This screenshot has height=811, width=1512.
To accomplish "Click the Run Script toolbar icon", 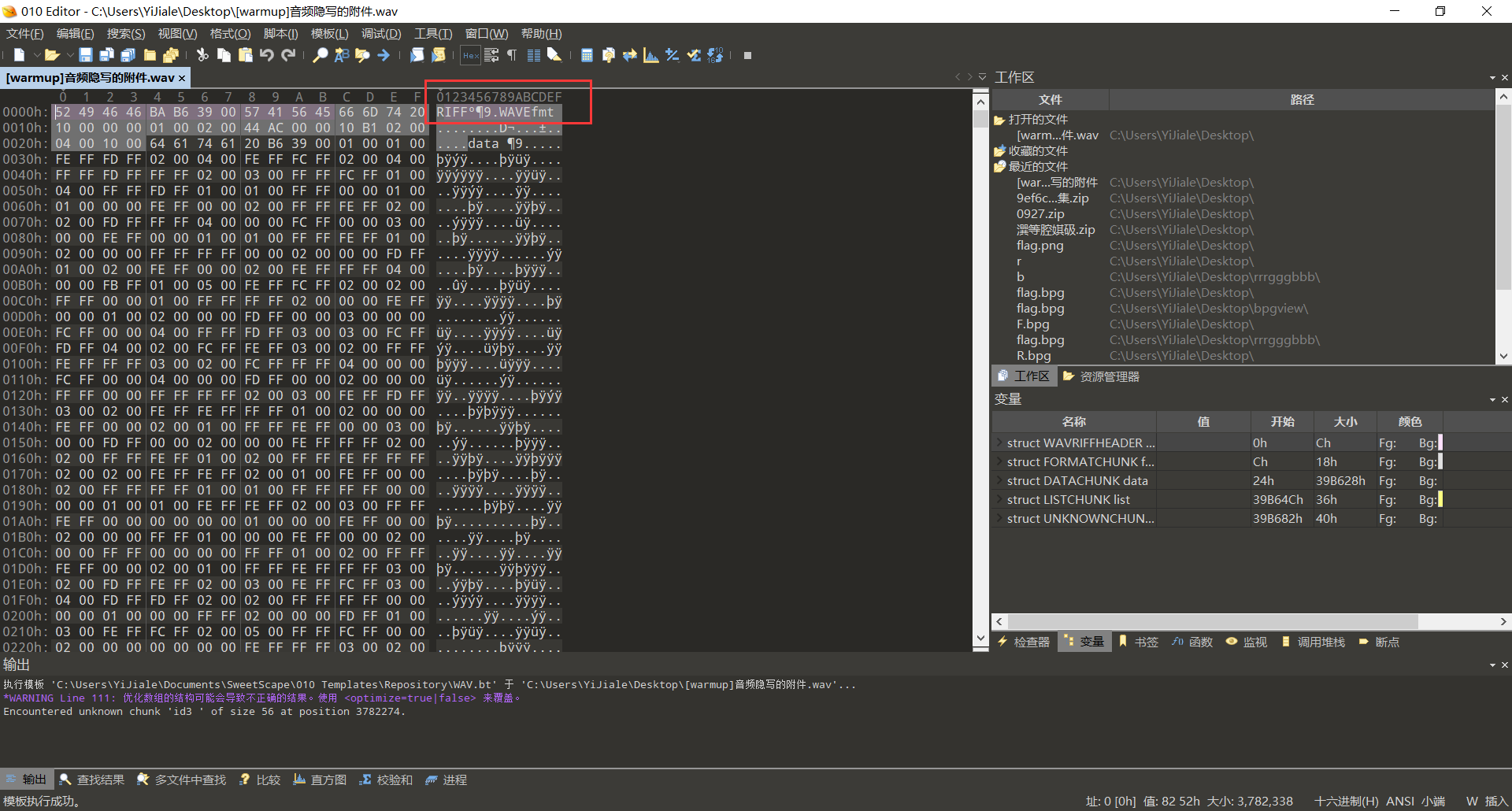I will pyautogui.click(x=417, y=55).
